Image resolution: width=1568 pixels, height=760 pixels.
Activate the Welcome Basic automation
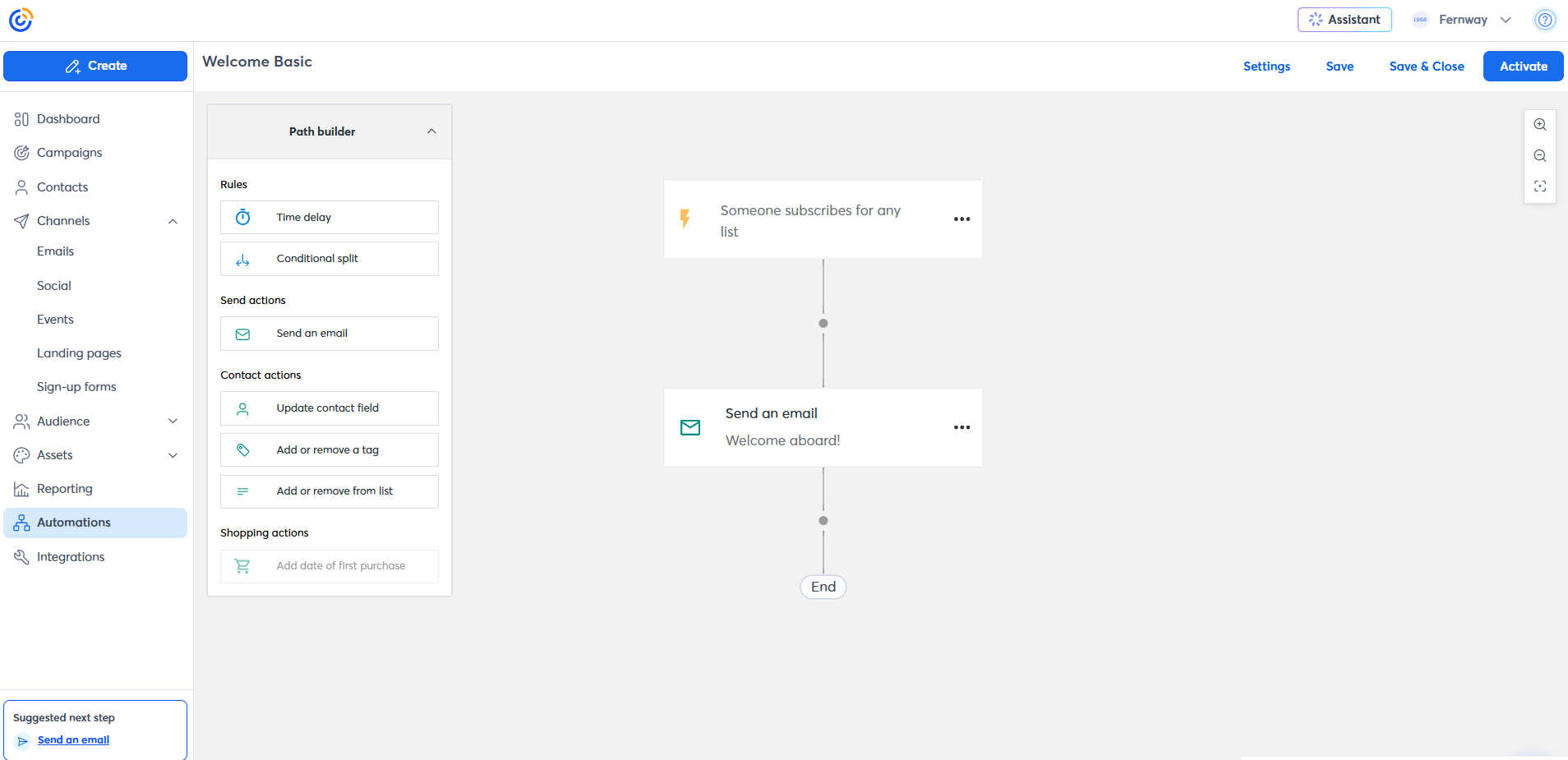(1523, 67)
